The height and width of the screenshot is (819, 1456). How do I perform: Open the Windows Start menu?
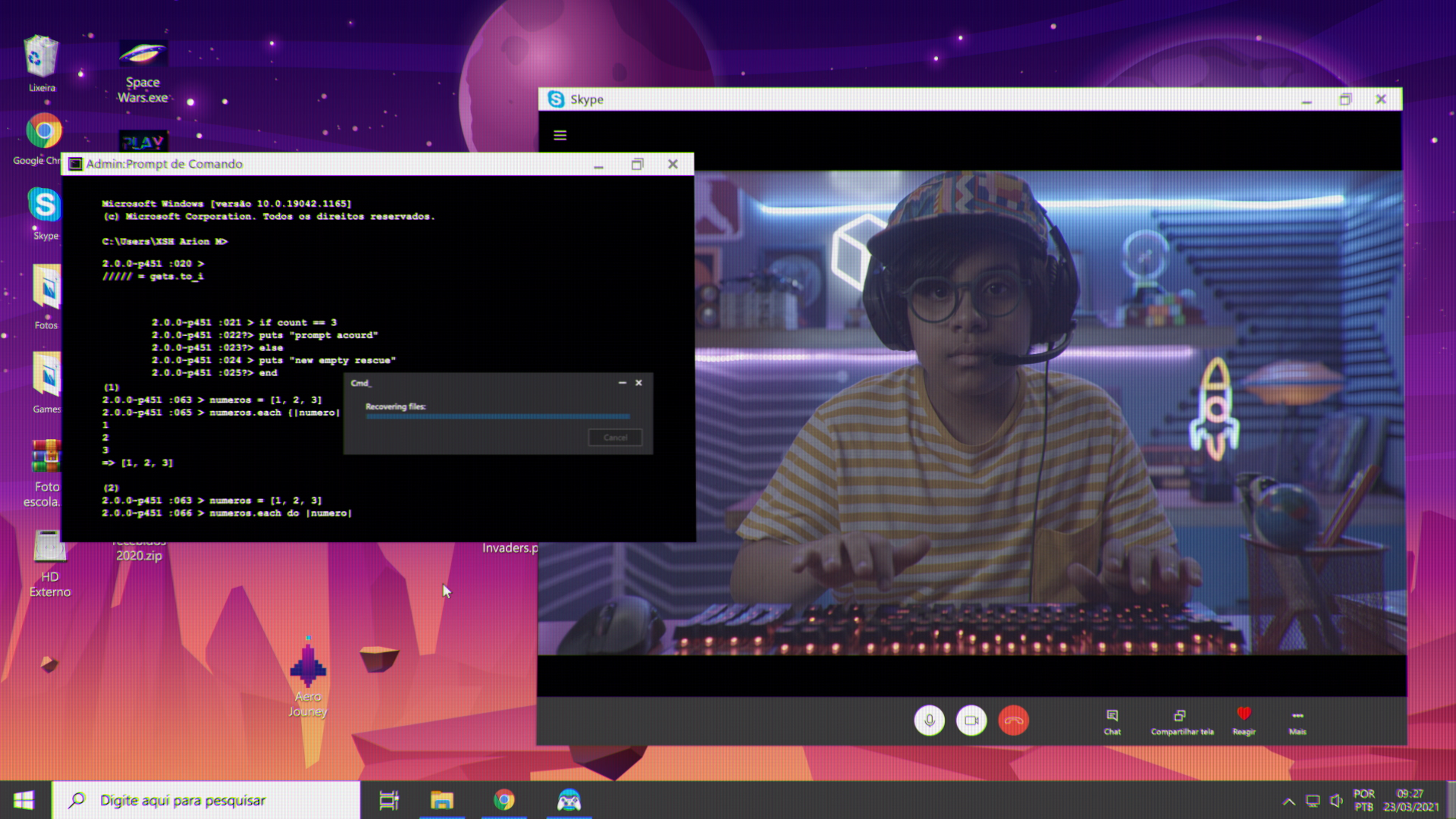click(24, 800)
